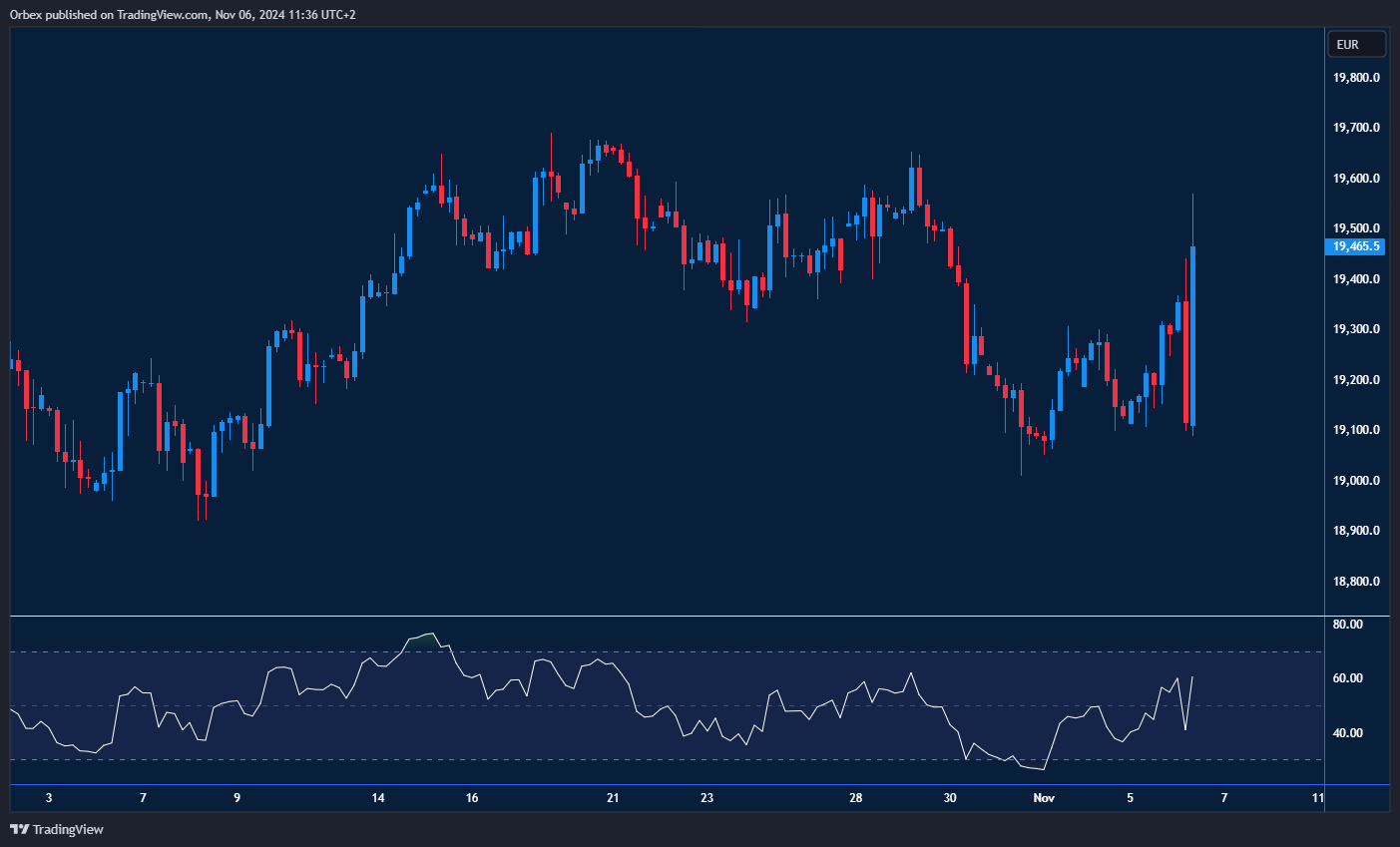The image size is (1400, 847).
Task: Select date 21 on the time axis
Action: 613,798
